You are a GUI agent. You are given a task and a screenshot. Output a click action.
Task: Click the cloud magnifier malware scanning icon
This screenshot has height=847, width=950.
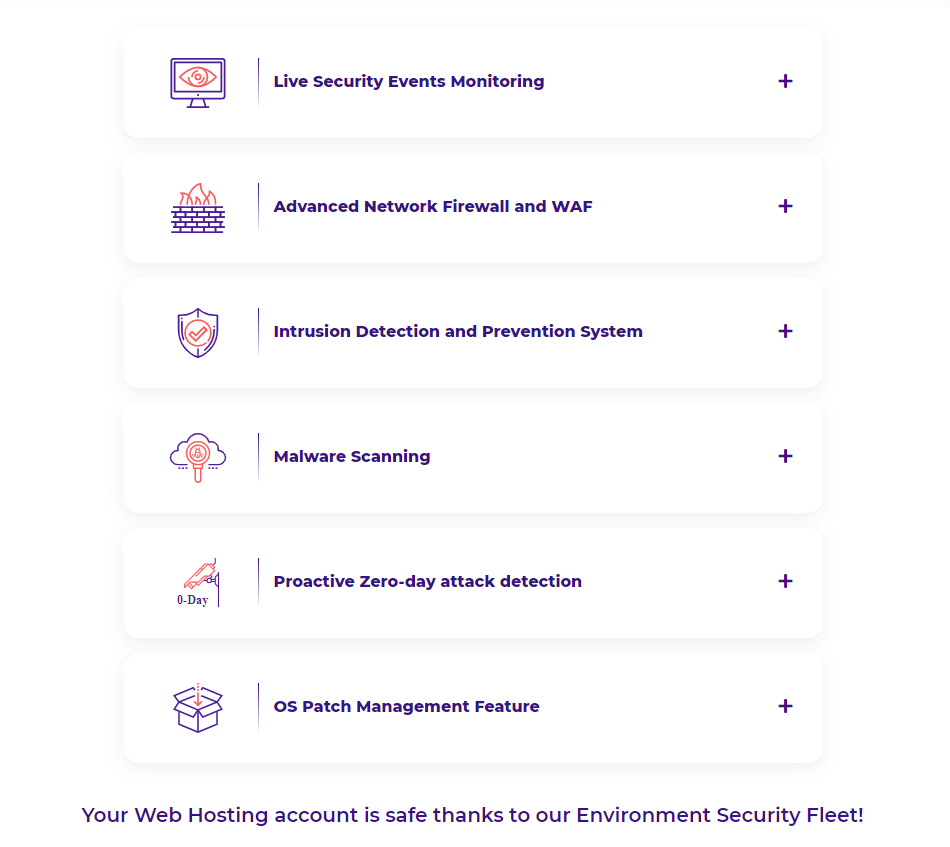[x=198, y=457]
